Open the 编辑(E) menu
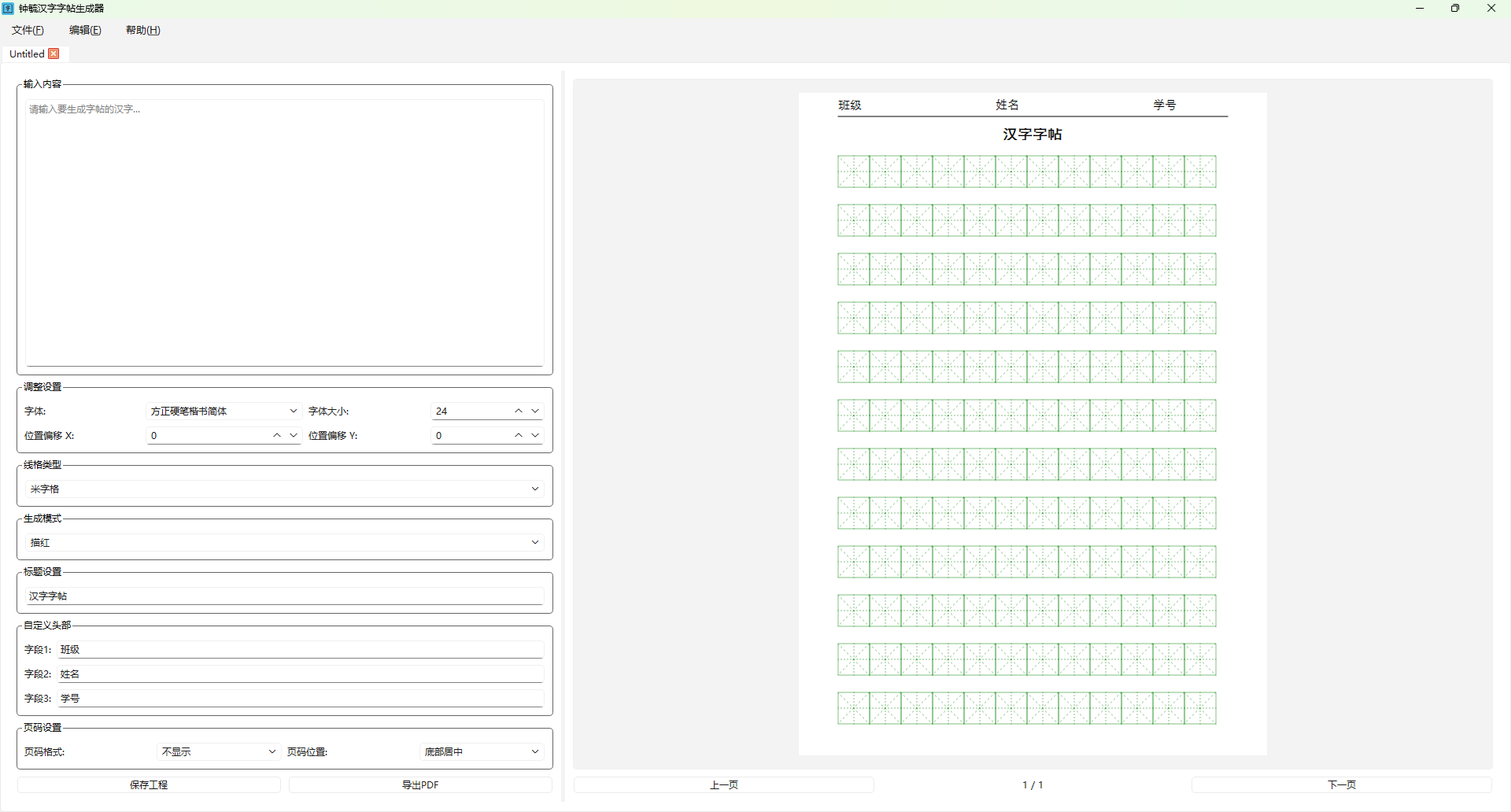Image resolution: width=1511 pixels, height=812 pixels. point(85,30)
